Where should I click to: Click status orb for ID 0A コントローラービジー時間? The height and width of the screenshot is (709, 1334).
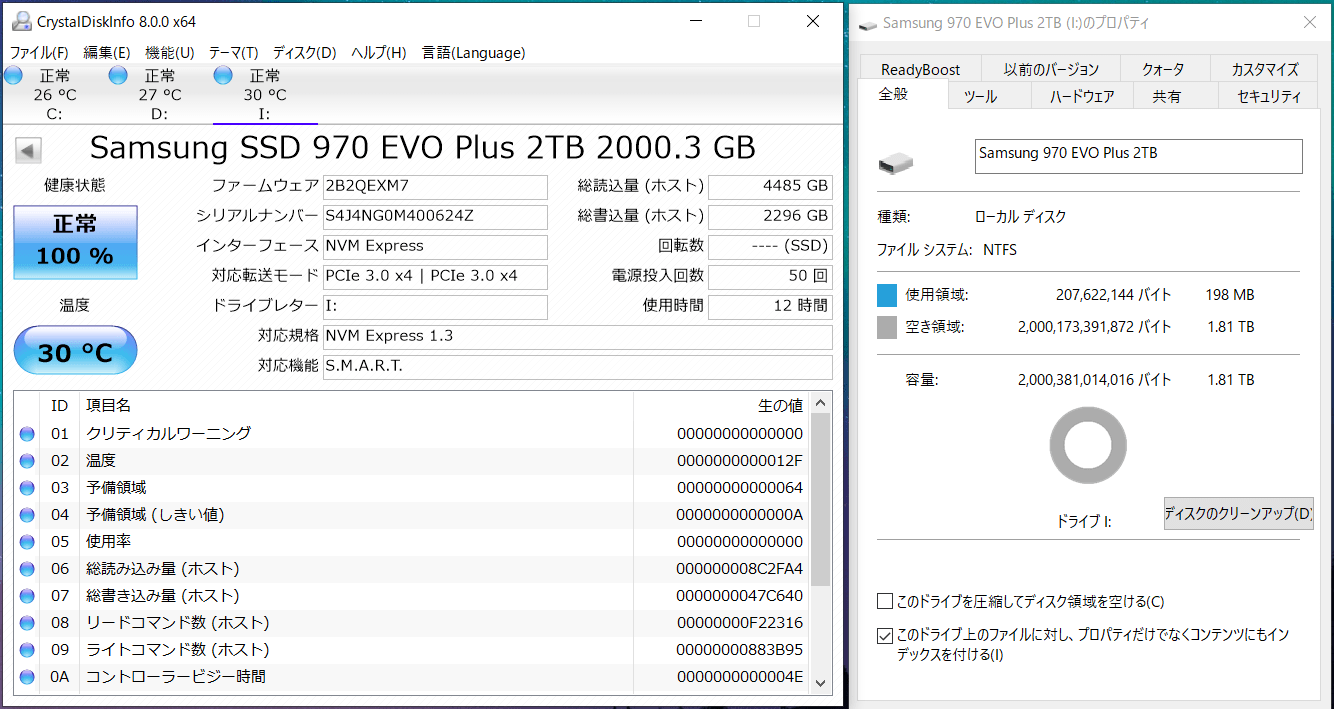pos(27,677)
